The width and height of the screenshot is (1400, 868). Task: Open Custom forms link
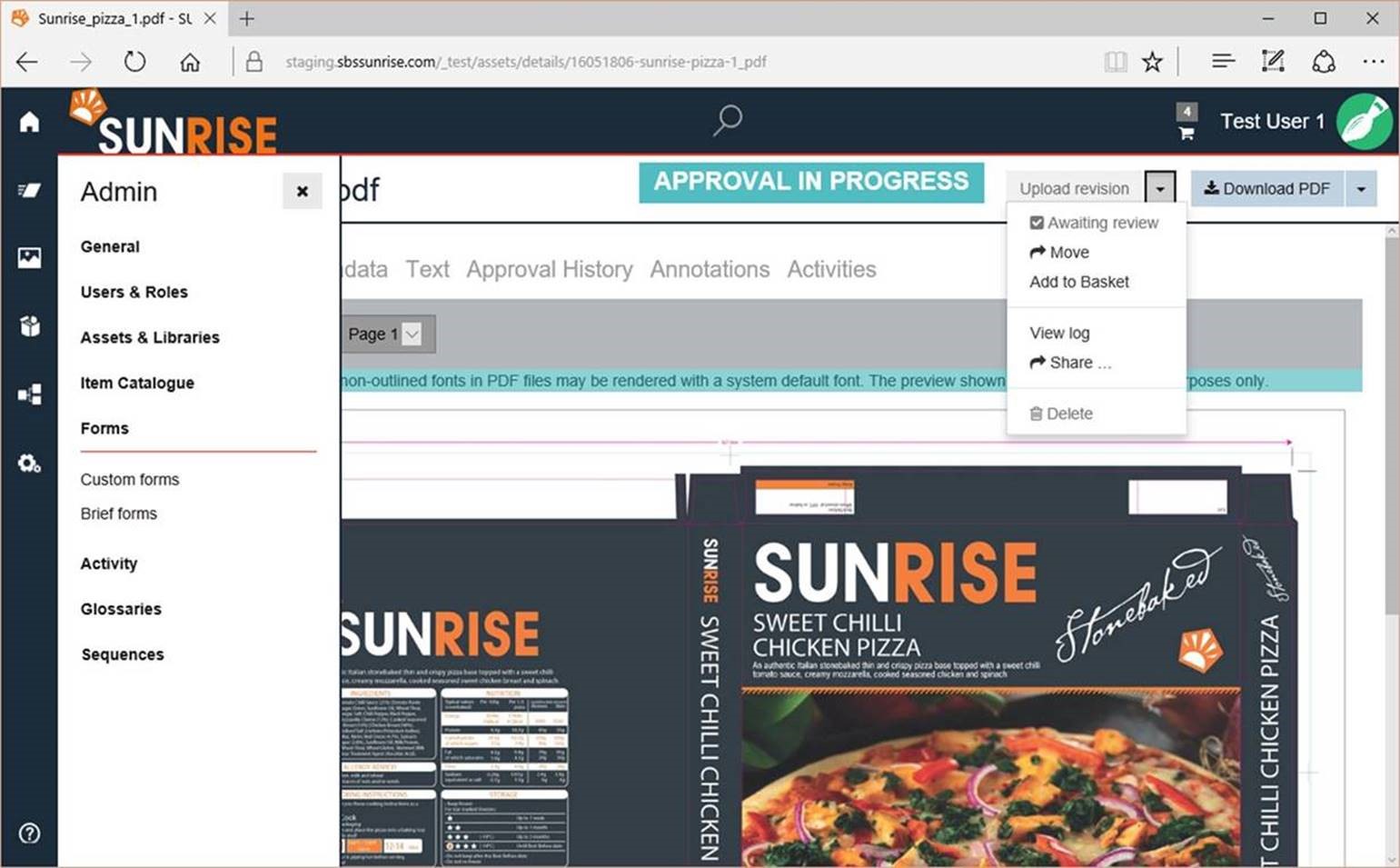tap(130, 479)
